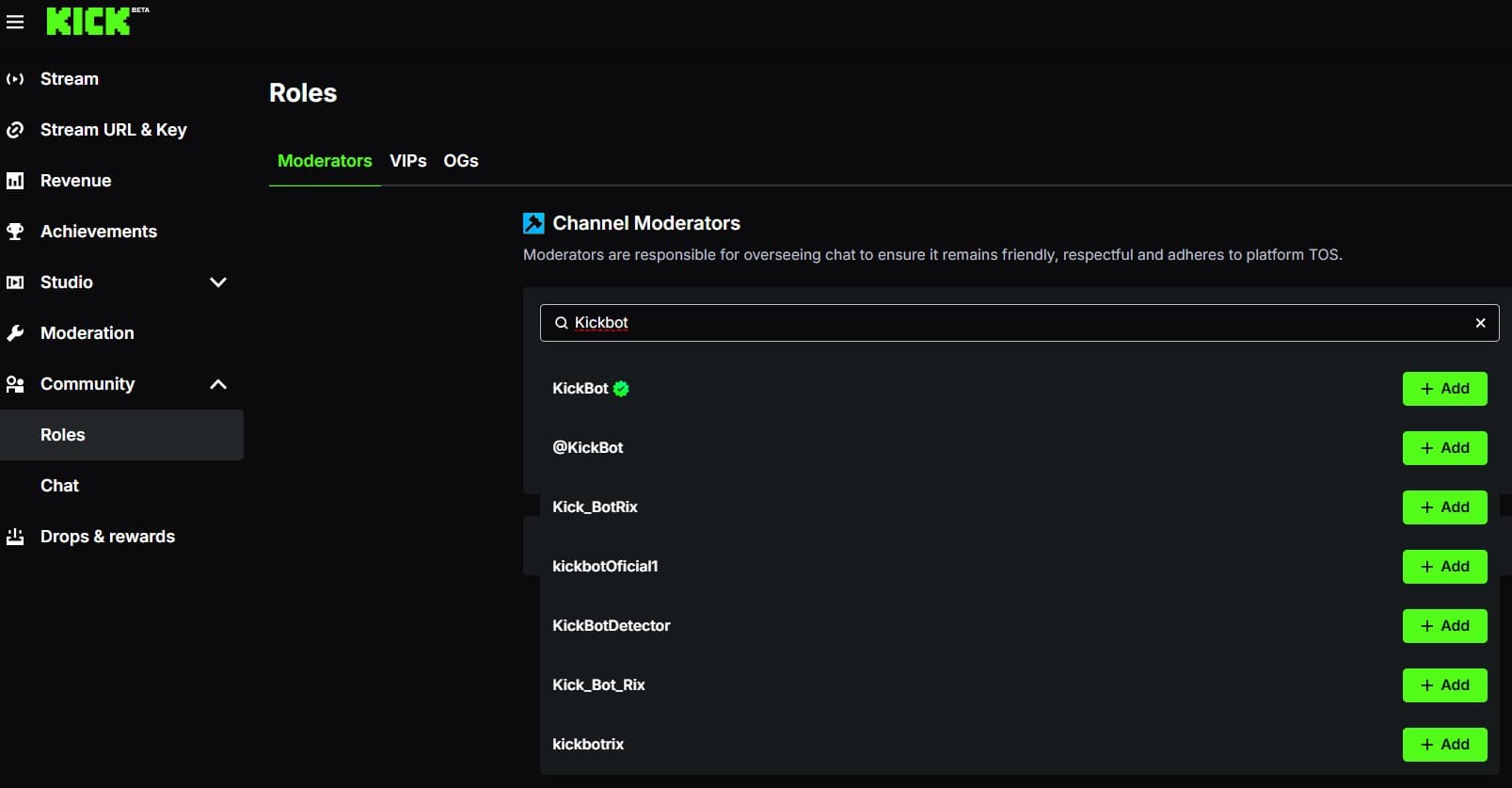Add verified KickBot as moderator
This screenshot has height=788, width=1512.
click(1445, 389)
